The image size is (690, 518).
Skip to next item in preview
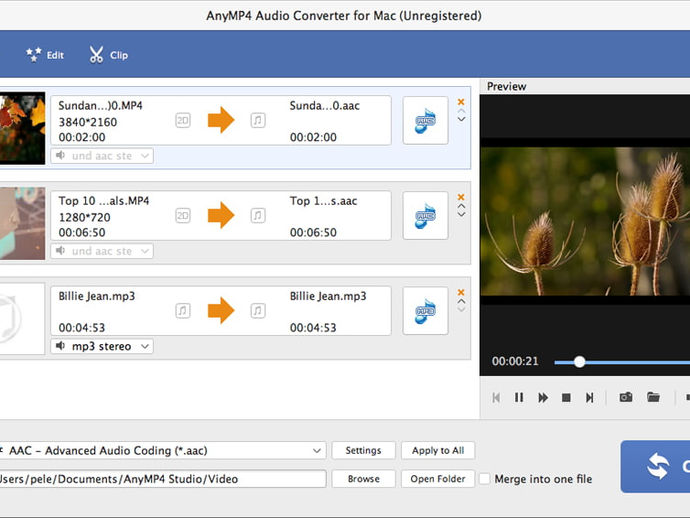click(590, 398)
